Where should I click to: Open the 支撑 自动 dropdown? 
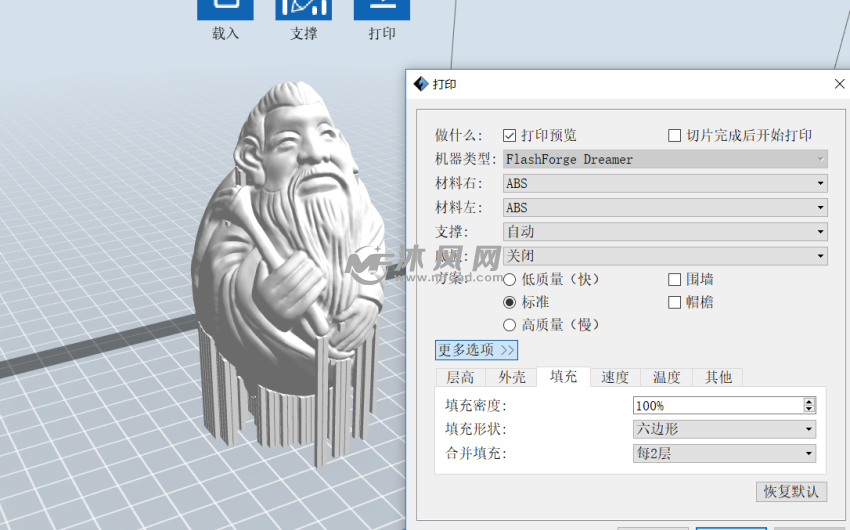(665, 231)
